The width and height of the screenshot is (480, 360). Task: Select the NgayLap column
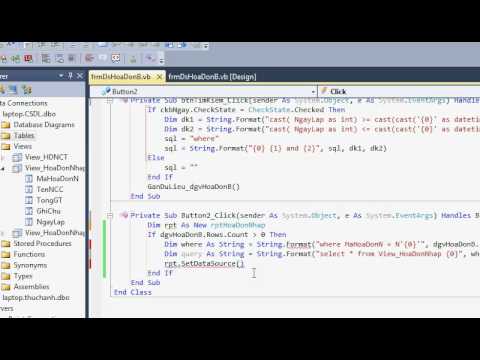tap(51, 222)
